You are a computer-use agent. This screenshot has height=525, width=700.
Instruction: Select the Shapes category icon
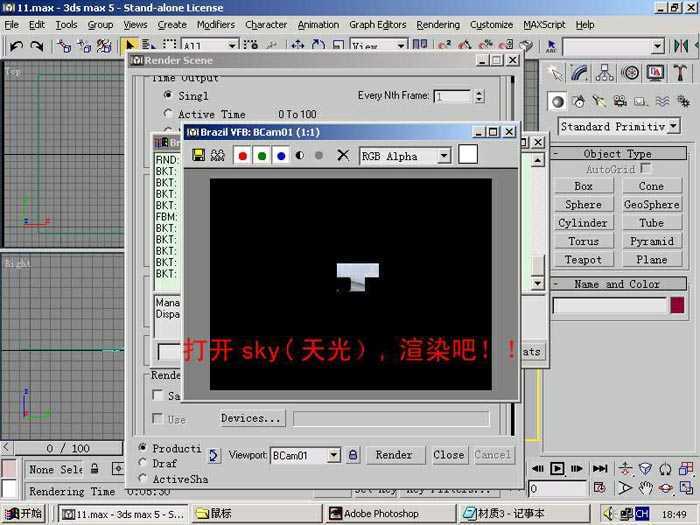click(x=579, y=102)
